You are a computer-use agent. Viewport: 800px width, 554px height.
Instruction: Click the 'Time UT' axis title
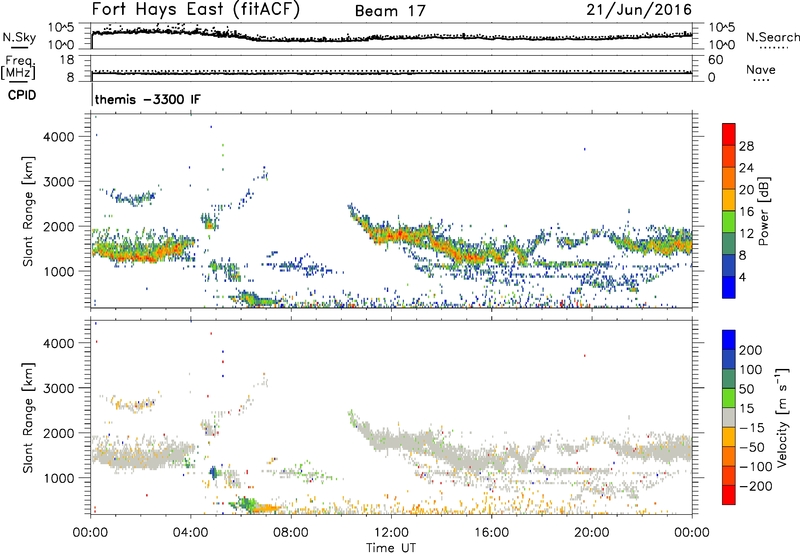point(391,548)
